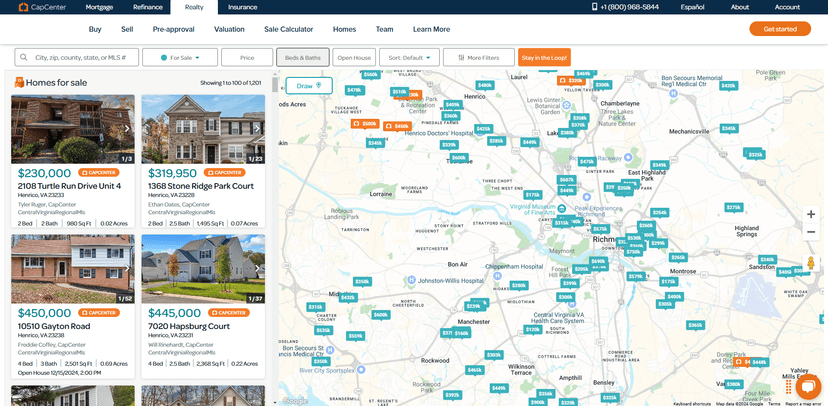Open the Insurance tab

click(x=242, y=7)
